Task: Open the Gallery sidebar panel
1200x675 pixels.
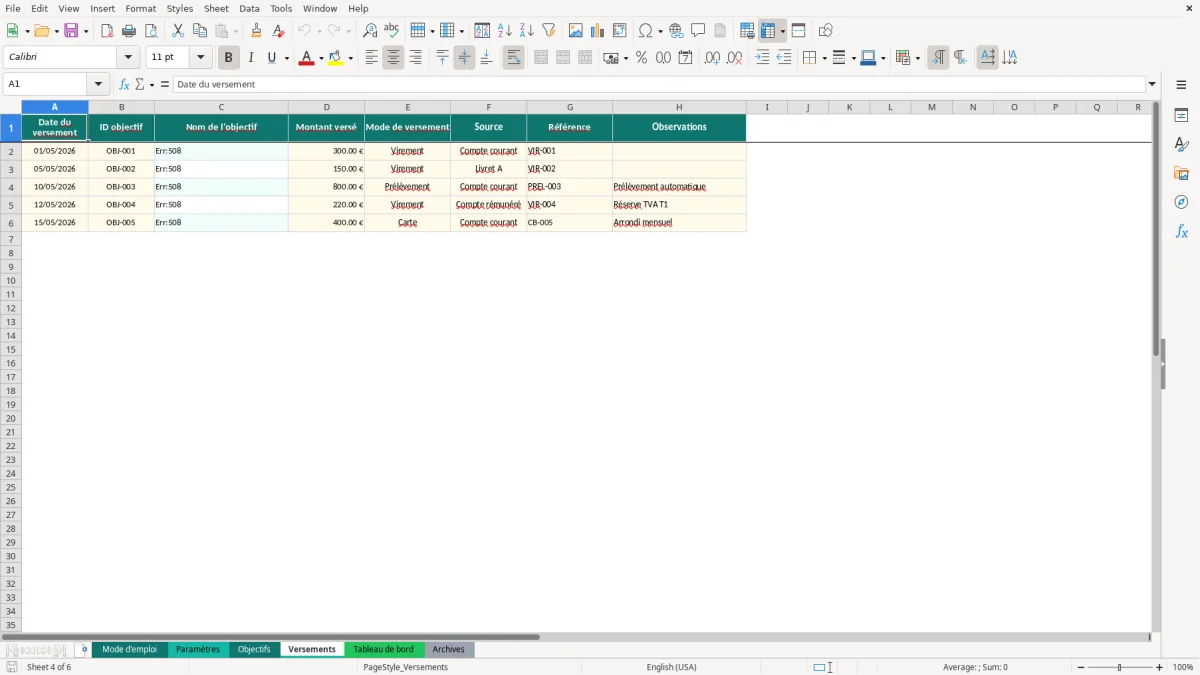Action: tap(1181, 174)
